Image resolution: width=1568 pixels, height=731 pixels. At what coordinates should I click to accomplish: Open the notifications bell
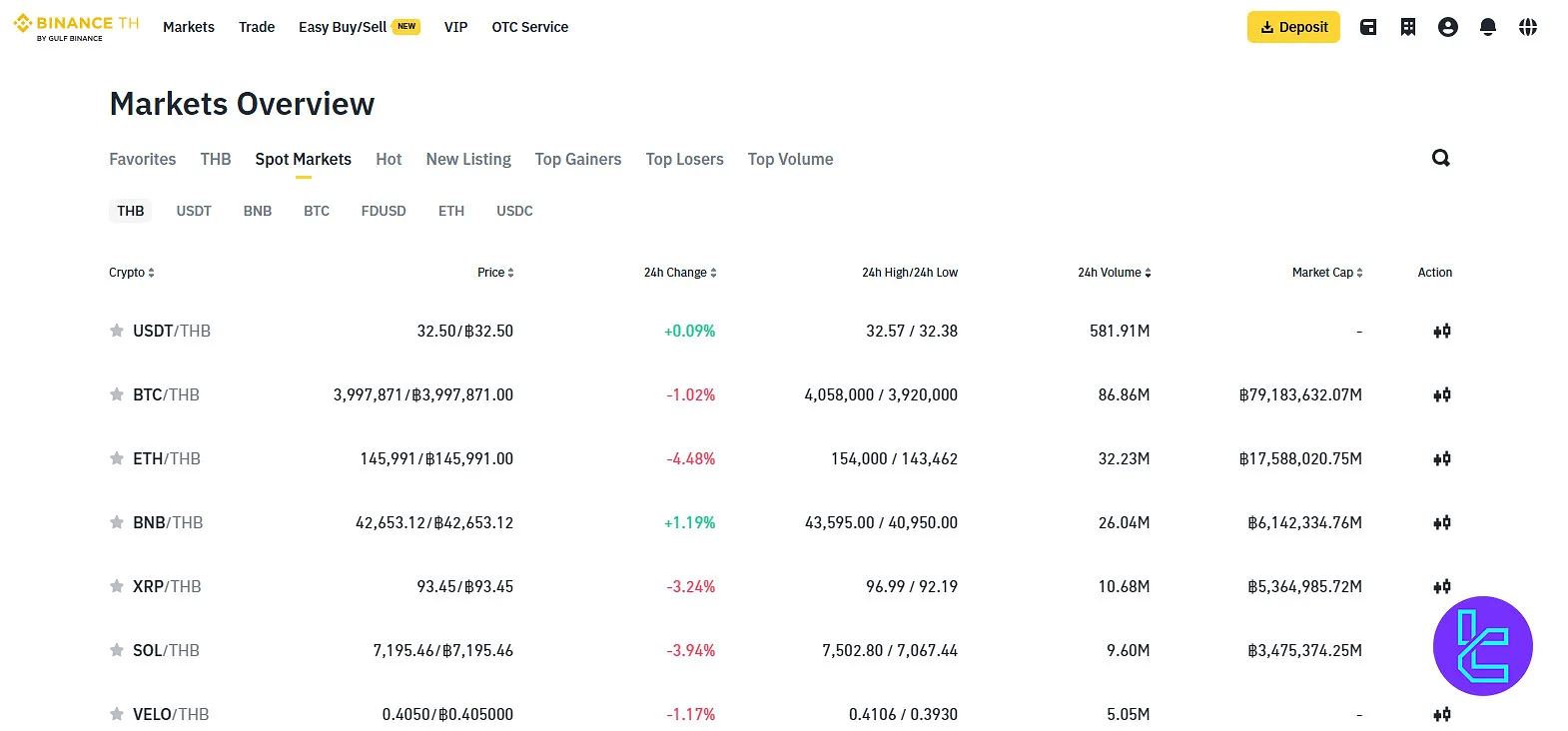(x=1488, y=27)
